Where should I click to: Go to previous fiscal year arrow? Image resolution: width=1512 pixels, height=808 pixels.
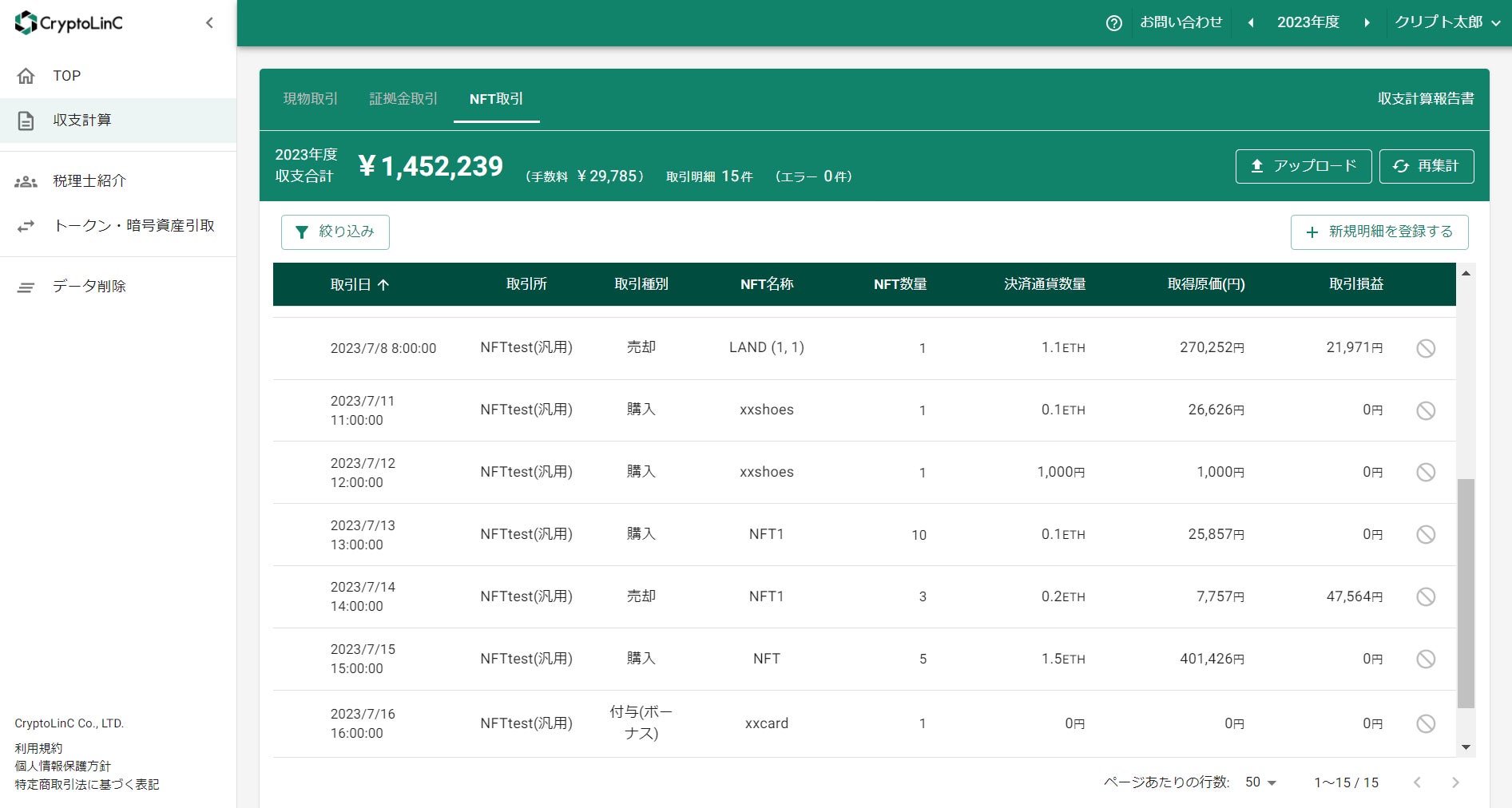click(1251, 23)
